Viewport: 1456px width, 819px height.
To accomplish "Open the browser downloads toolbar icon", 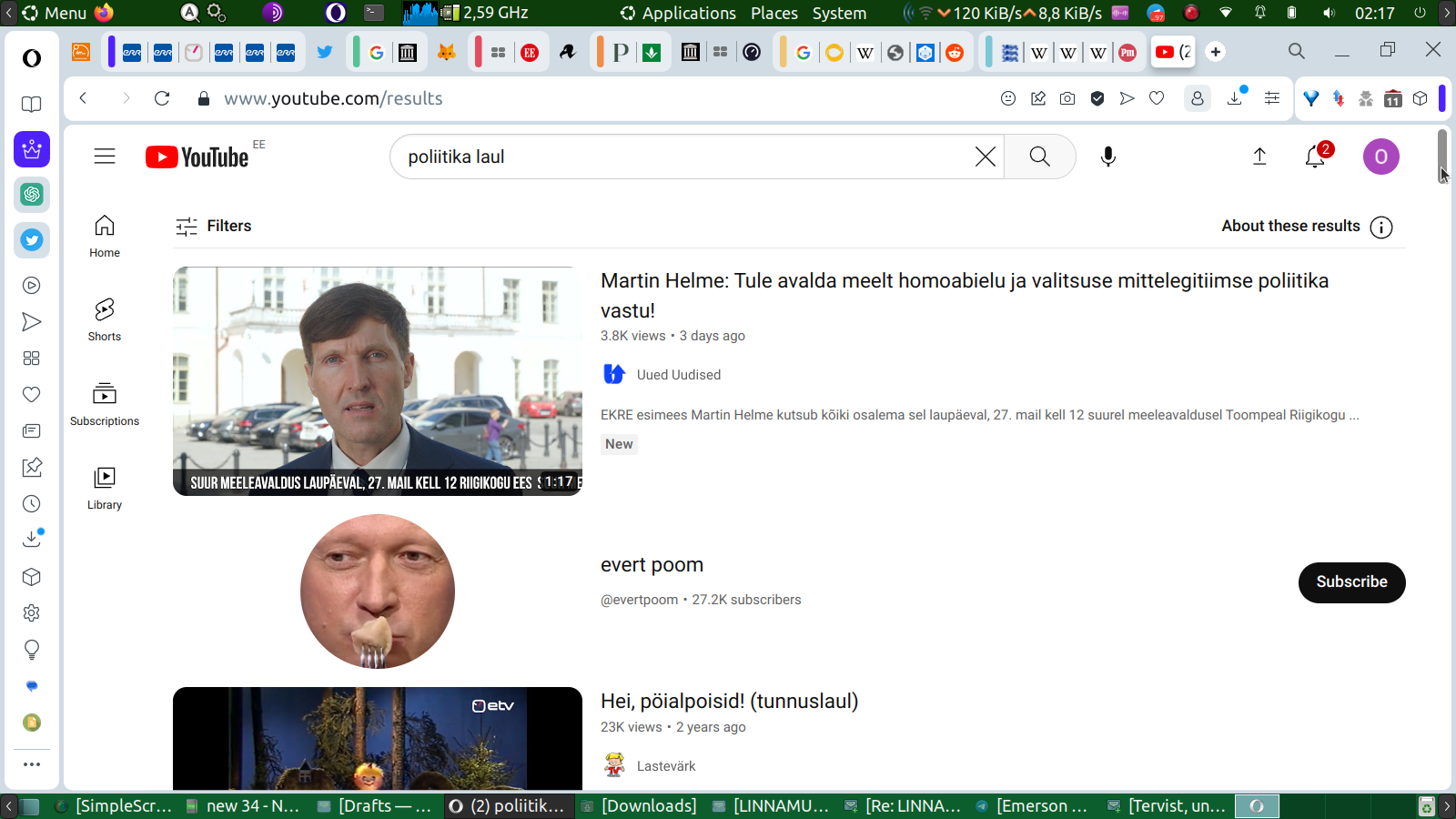I will point(1235,98).
